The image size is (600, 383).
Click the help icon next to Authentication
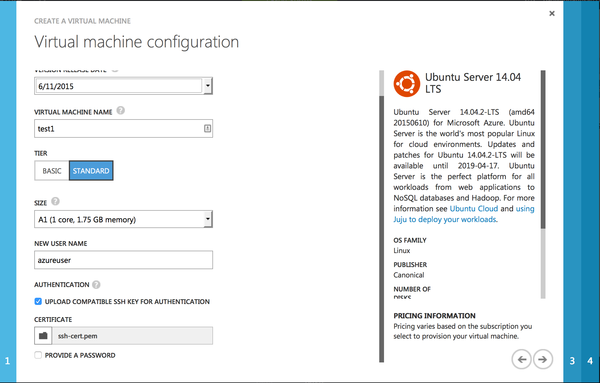click(x=96, y=285)
